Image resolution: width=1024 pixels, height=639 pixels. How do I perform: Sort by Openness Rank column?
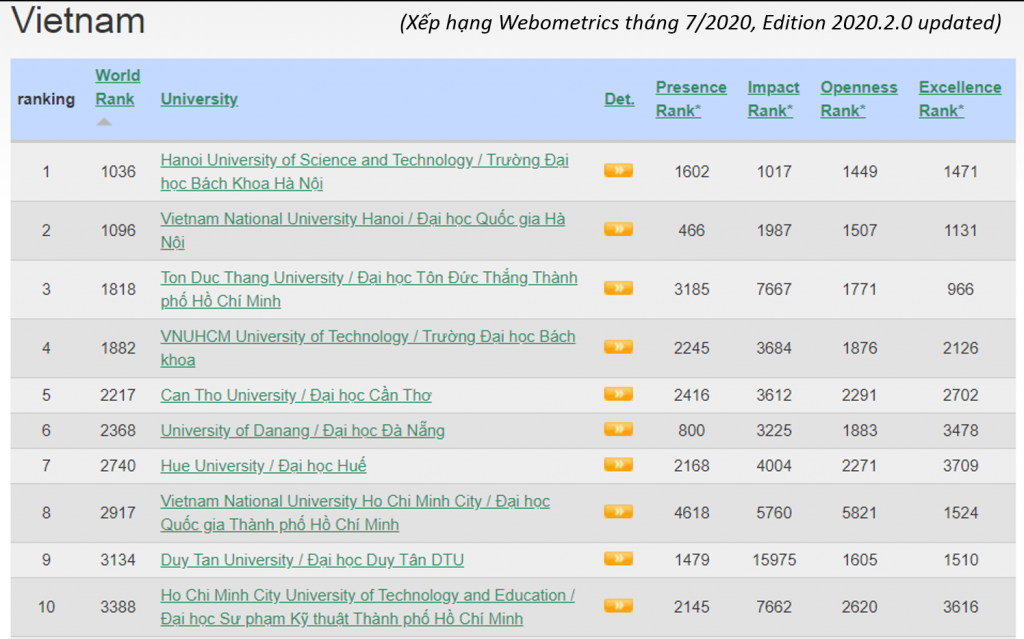(859, 99)
